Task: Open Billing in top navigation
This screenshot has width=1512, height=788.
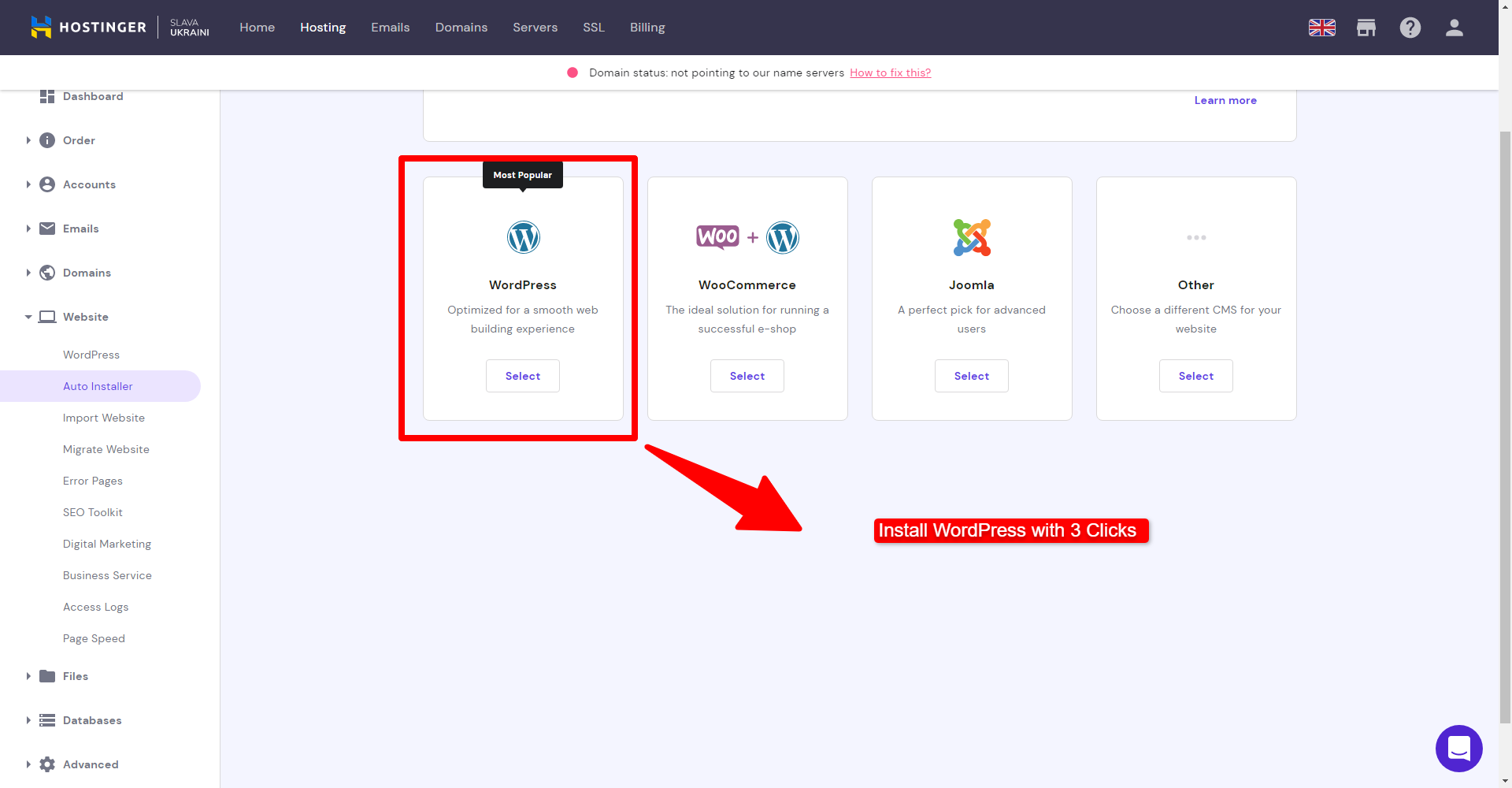Action: pos(647,28)
